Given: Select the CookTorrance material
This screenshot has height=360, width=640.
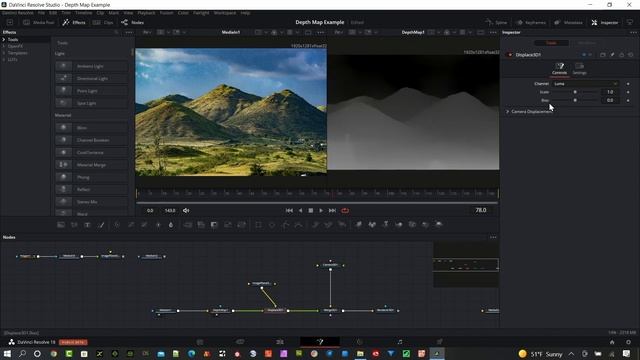Looking at the screenshot, I should tap(91, 152).
